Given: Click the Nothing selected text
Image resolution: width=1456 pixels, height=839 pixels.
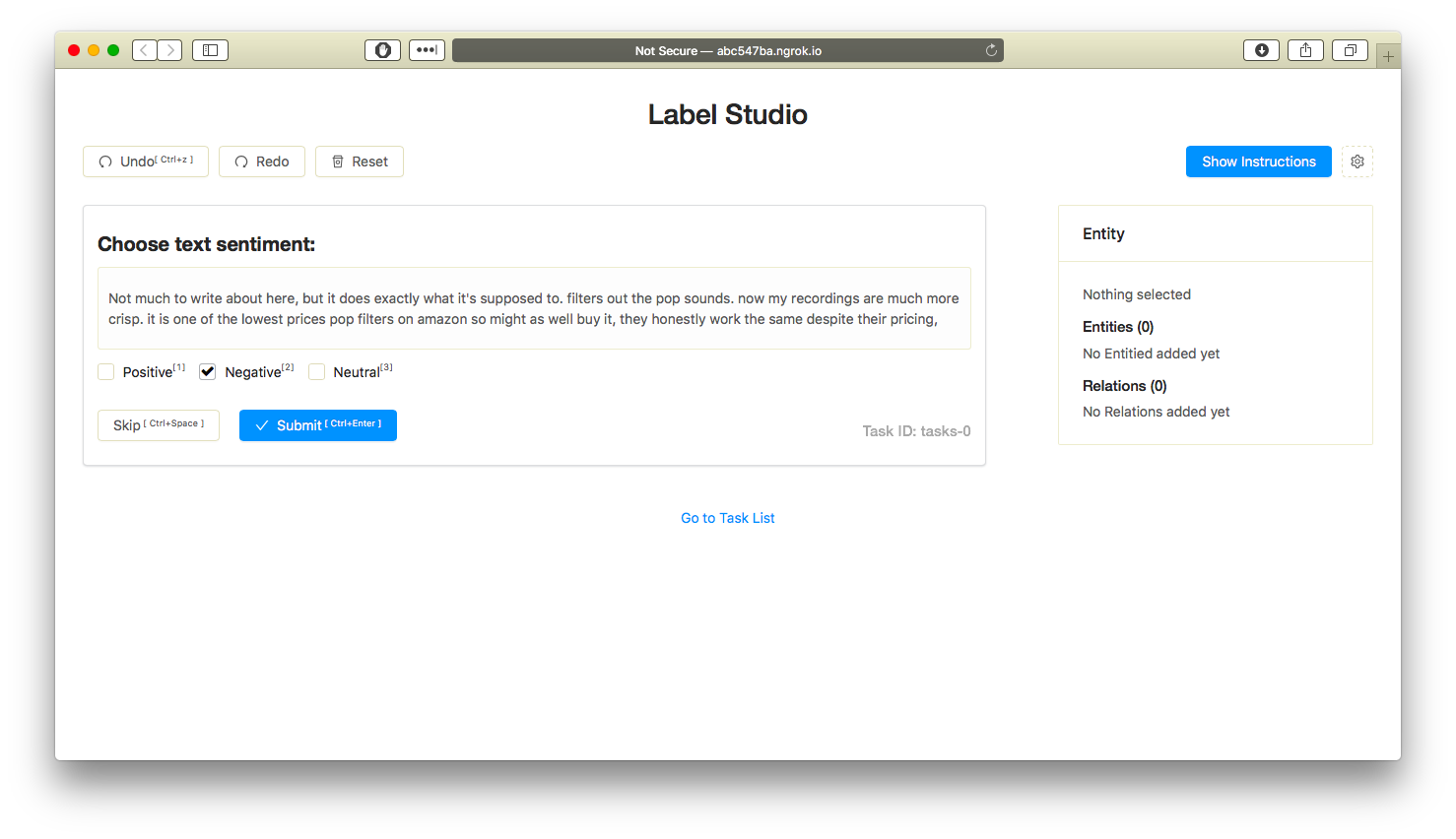Looking at the screenshot, I should point(1137,294).
